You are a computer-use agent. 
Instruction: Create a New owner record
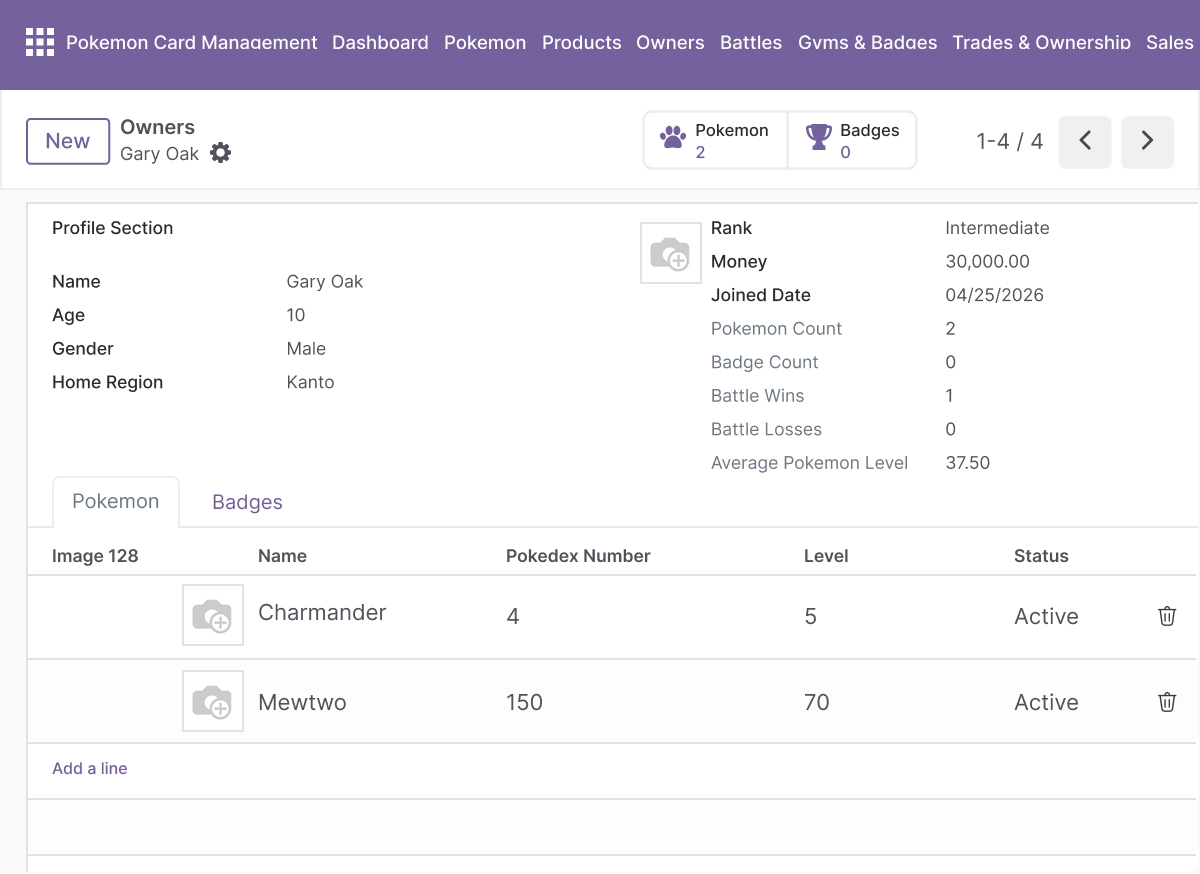coord(68,141)
